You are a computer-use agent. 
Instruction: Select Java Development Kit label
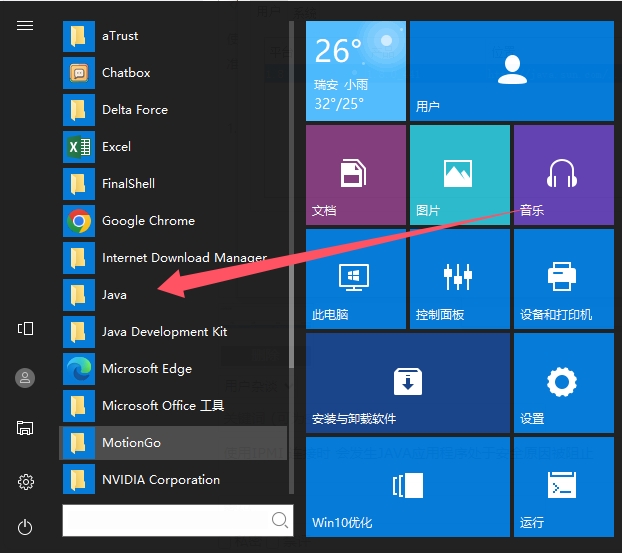click(x=164, y=332)
